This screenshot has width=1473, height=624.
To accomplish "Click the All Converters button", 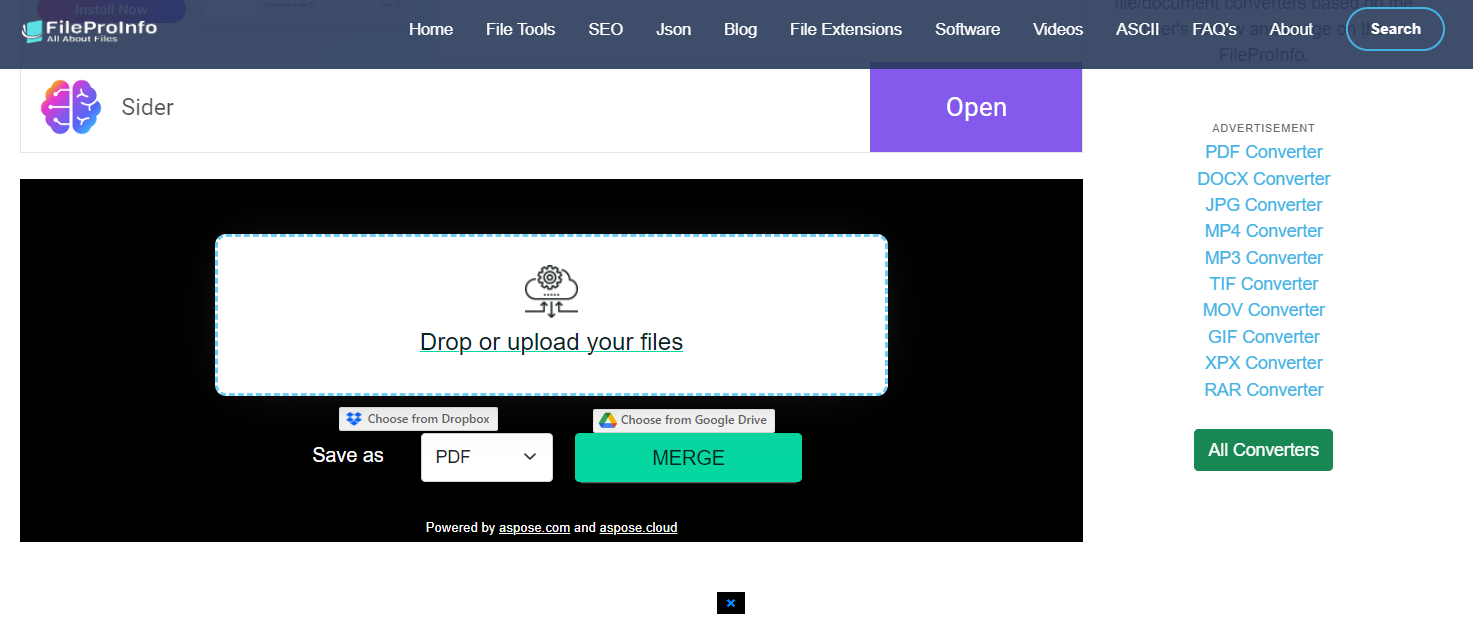I will tap(1263, 450).
